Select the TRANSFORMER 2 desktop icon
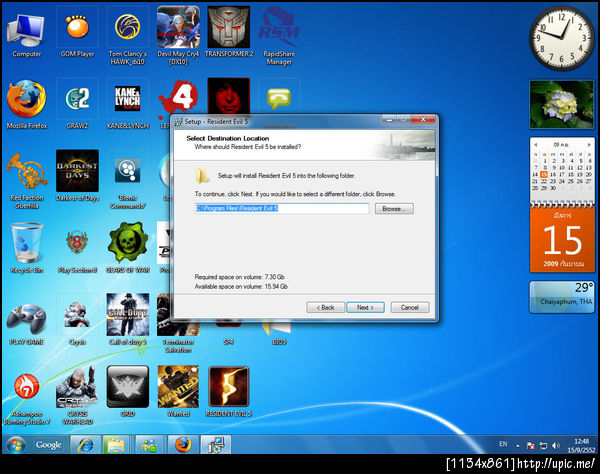The height and width of the screenshot is (474, 600). [x=229, y=33]
